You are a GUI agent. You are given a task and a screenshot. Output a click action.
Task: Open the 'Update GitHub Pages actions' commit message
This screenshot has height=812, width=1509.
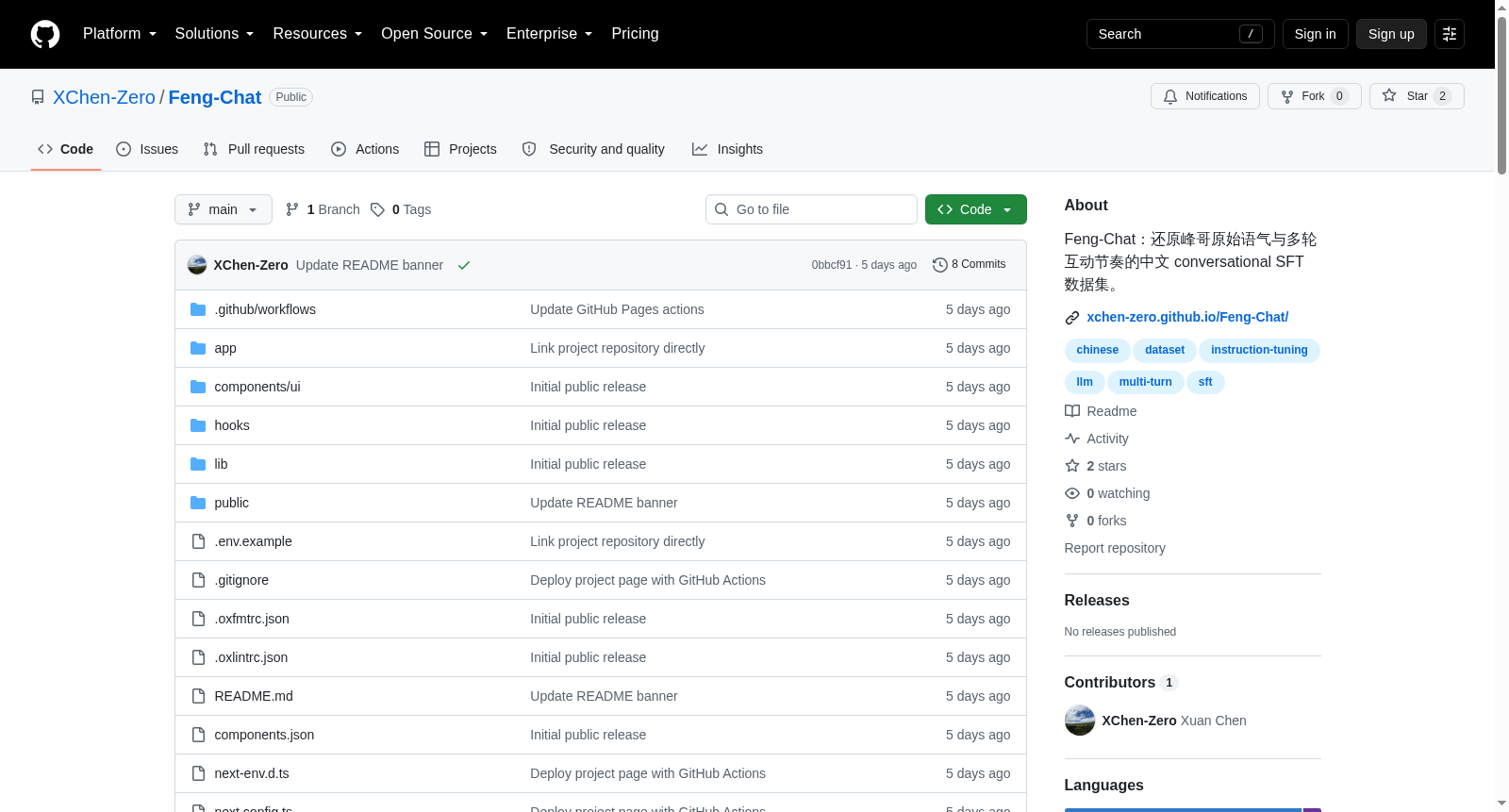[617, 309]
